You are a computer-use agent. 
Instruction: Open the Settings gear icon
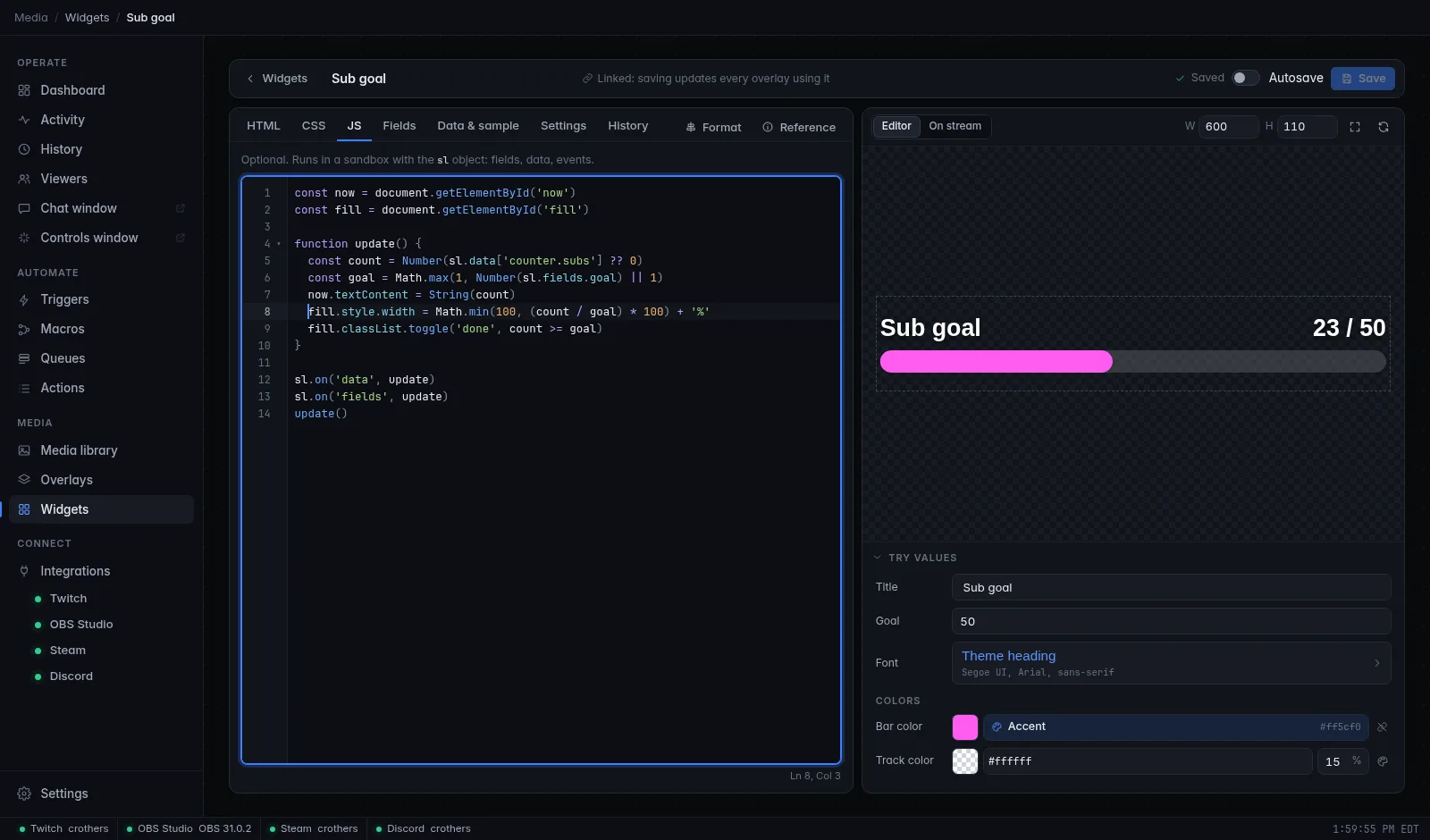(x=24, y=794)
